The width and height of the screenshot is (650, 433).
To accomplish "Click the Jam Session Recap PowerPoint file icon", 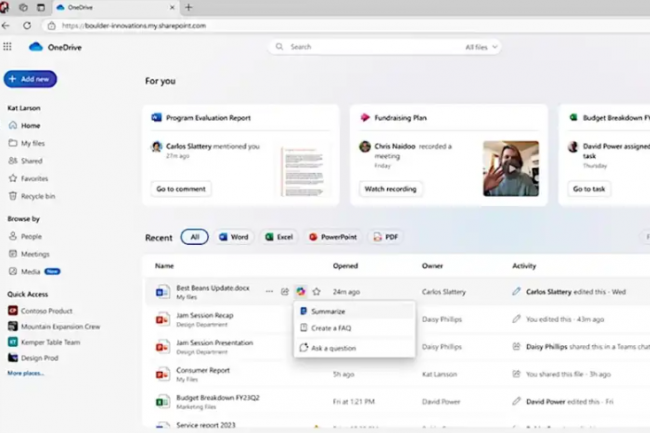I will coord(162,319).
